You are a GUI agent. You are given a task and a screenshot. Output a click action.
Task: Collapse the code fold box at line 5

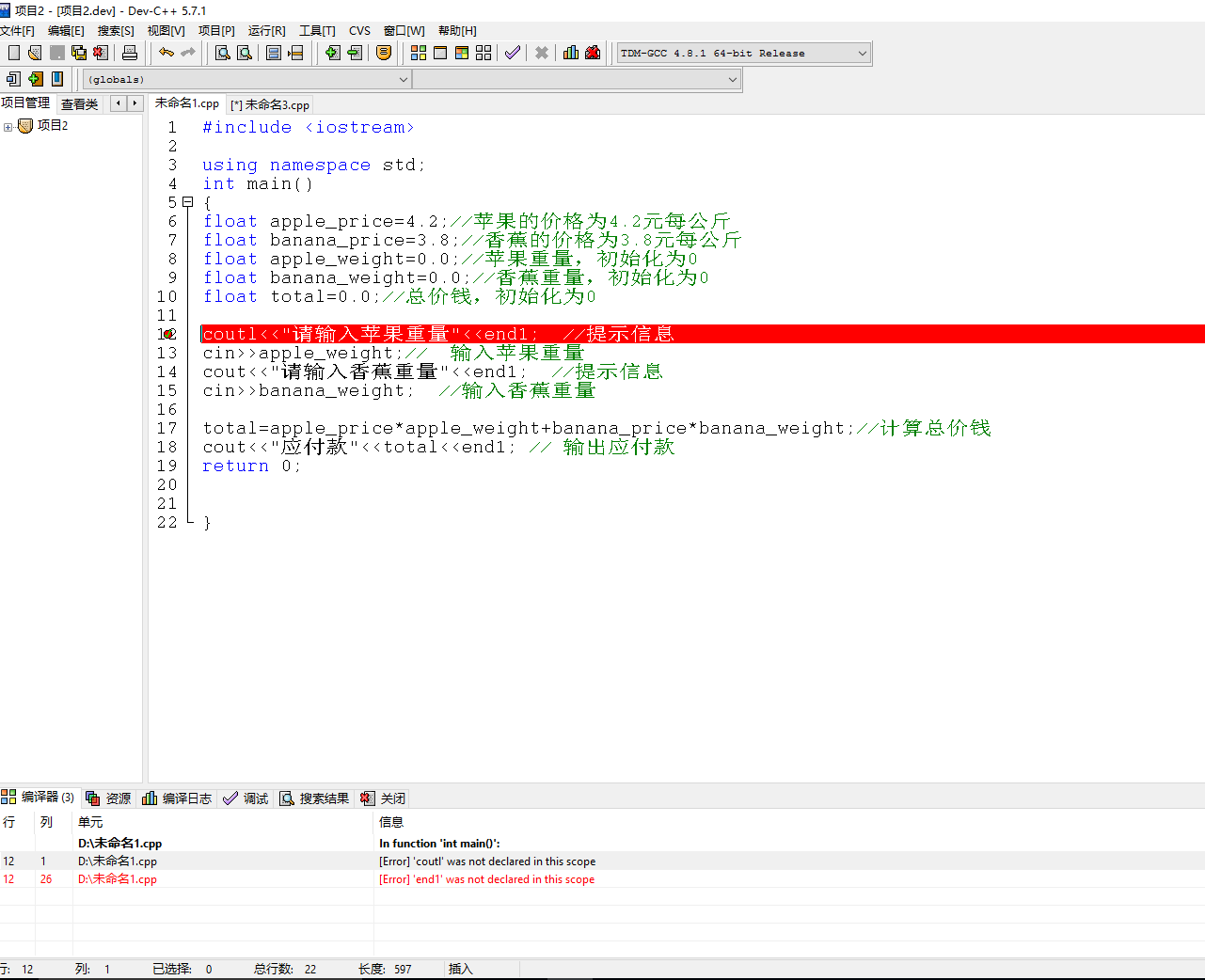tap(188, 202)
